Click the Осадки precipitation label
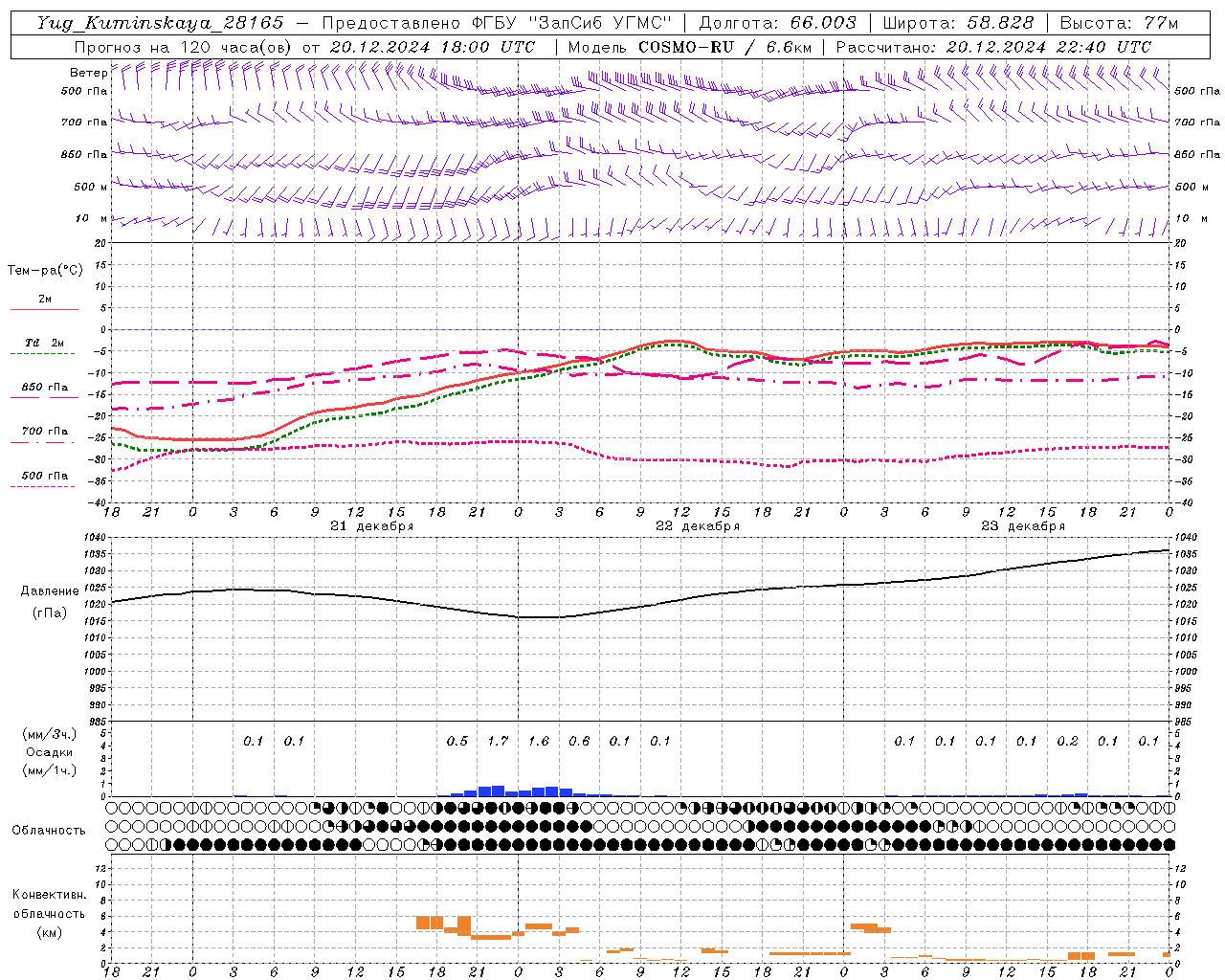The image size is (1225, 980). click(49, 752)
